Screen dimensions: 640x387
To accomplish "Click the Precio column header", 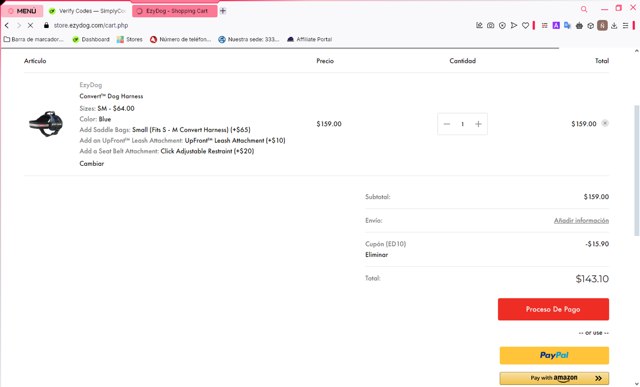I will pos(325,61).
